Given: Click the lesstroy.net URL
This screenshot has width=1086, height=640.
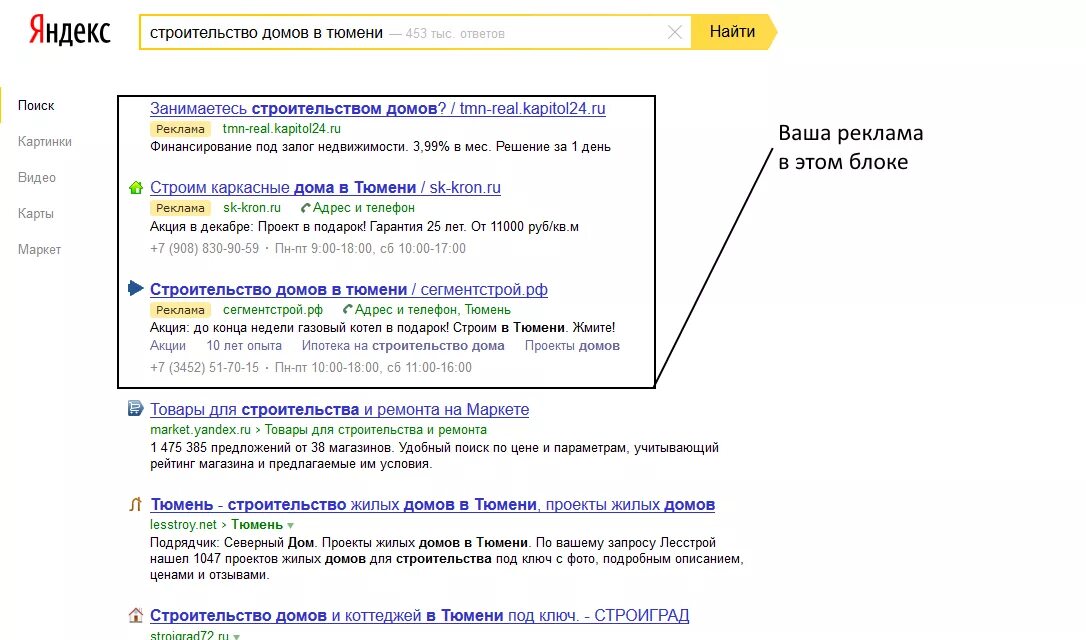Looking at the screenshot, I should [x=184, y=524].
